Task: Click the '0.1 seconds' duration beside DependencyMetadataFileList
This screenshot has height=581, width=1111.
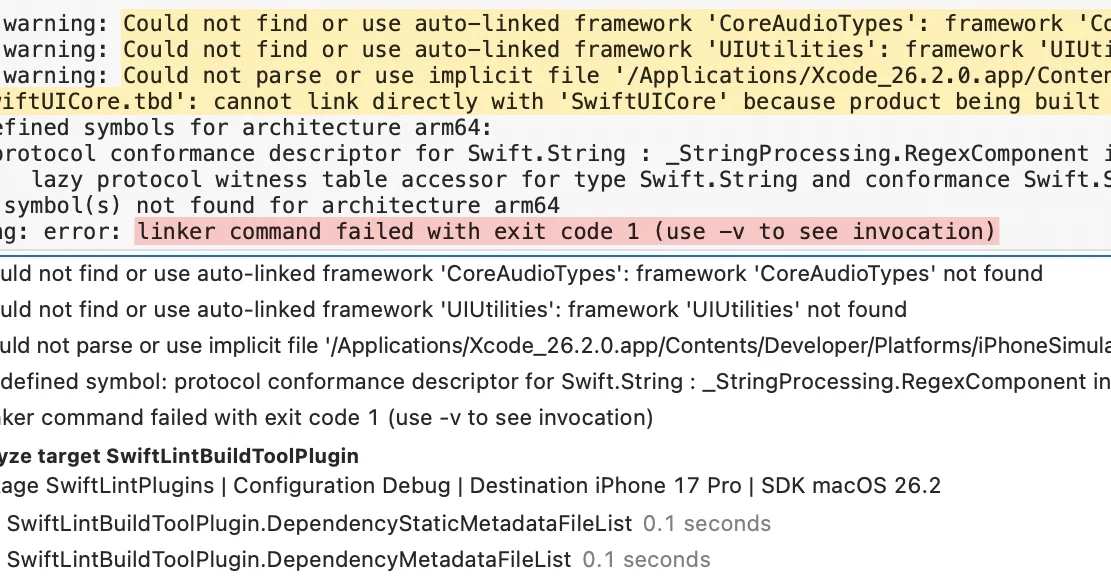Action: pyautogui.click(x=646, y=559)
